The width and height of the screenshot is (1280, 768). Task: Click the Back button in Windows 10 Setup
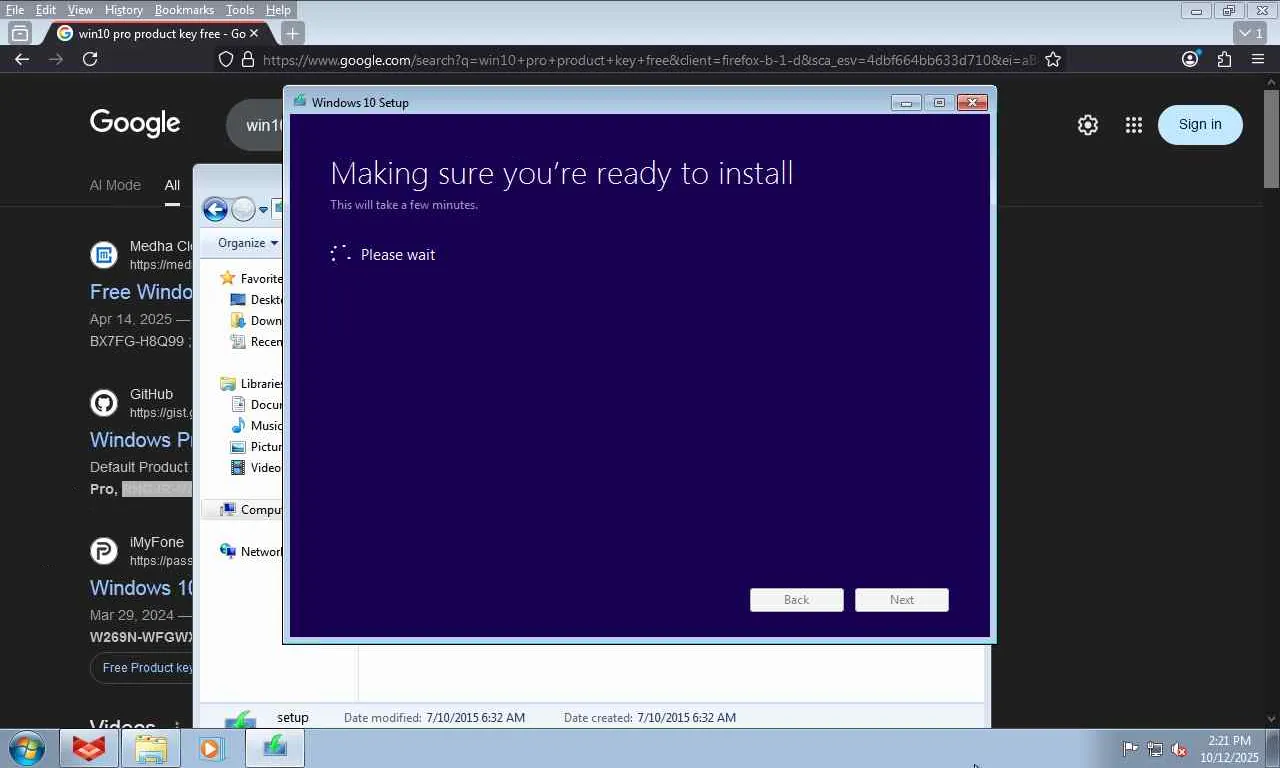797,600
